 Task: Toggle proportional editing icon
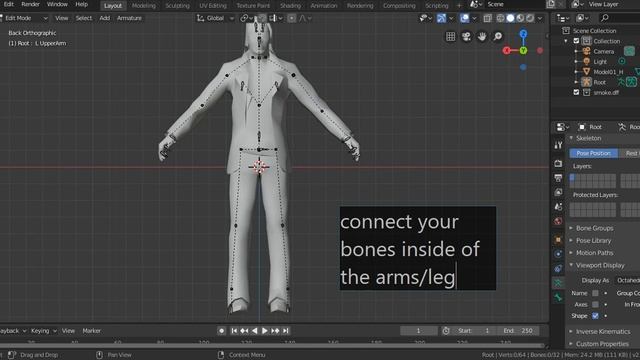pos(291,18)
